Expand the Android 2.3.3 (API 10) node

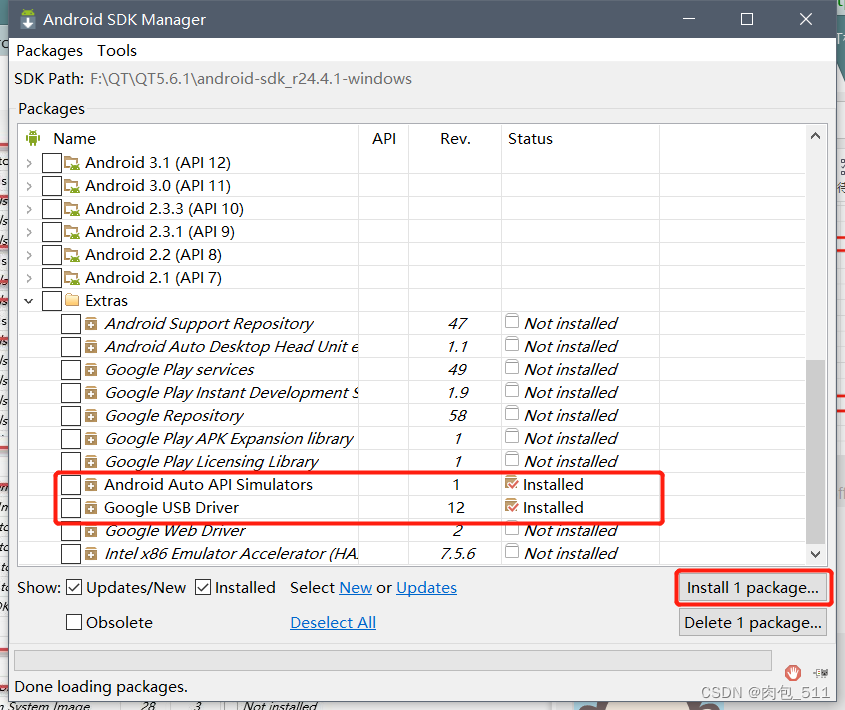coord(29,209)
